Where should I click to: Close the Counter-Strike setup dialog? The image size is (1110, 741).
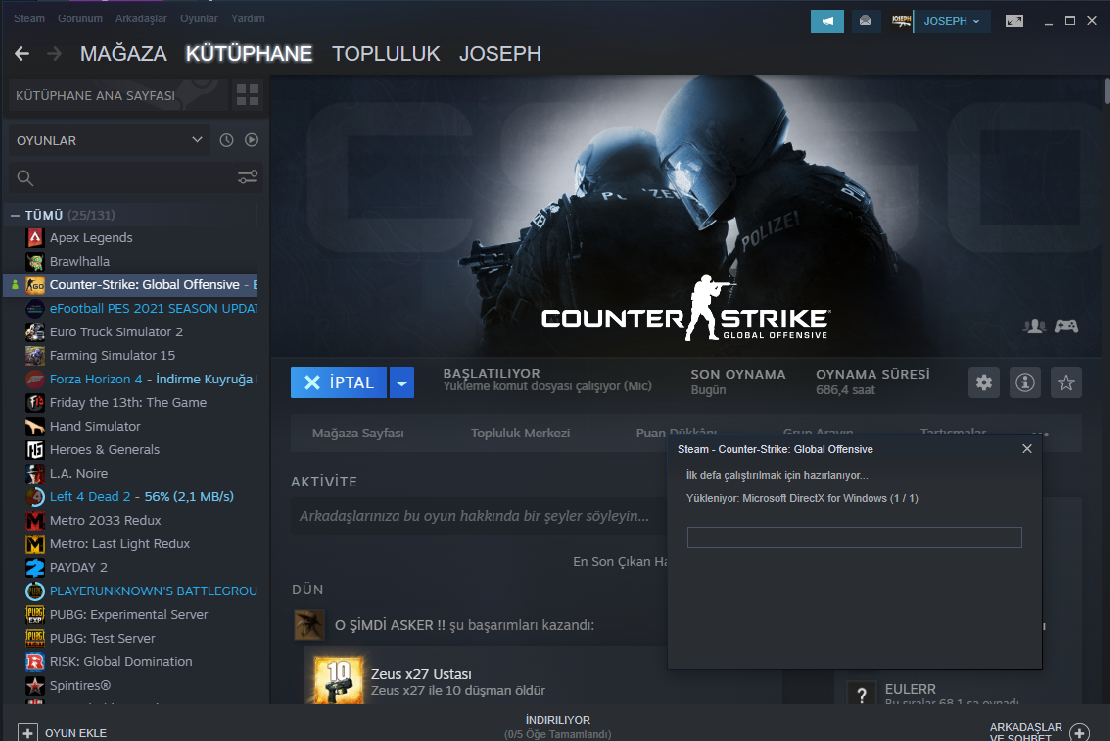tap(1027, 449)
